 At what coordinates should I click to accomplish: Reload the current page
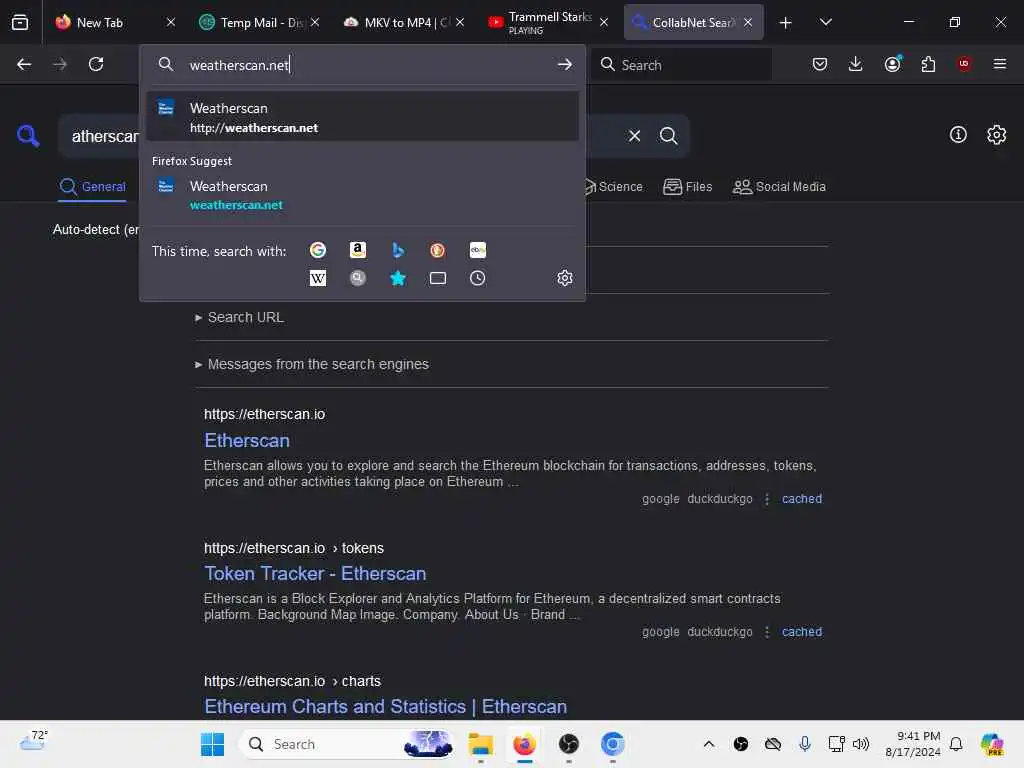point(96,64)
